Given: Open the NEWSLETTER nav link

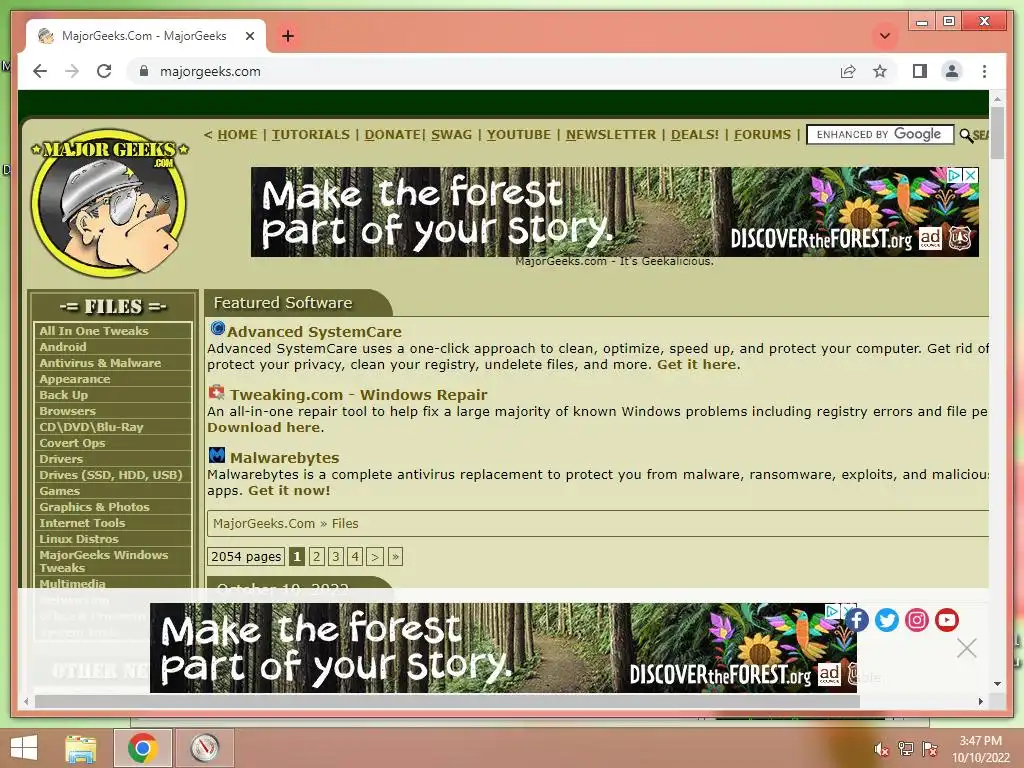Looking at the screenshot, I should (611, 135).
